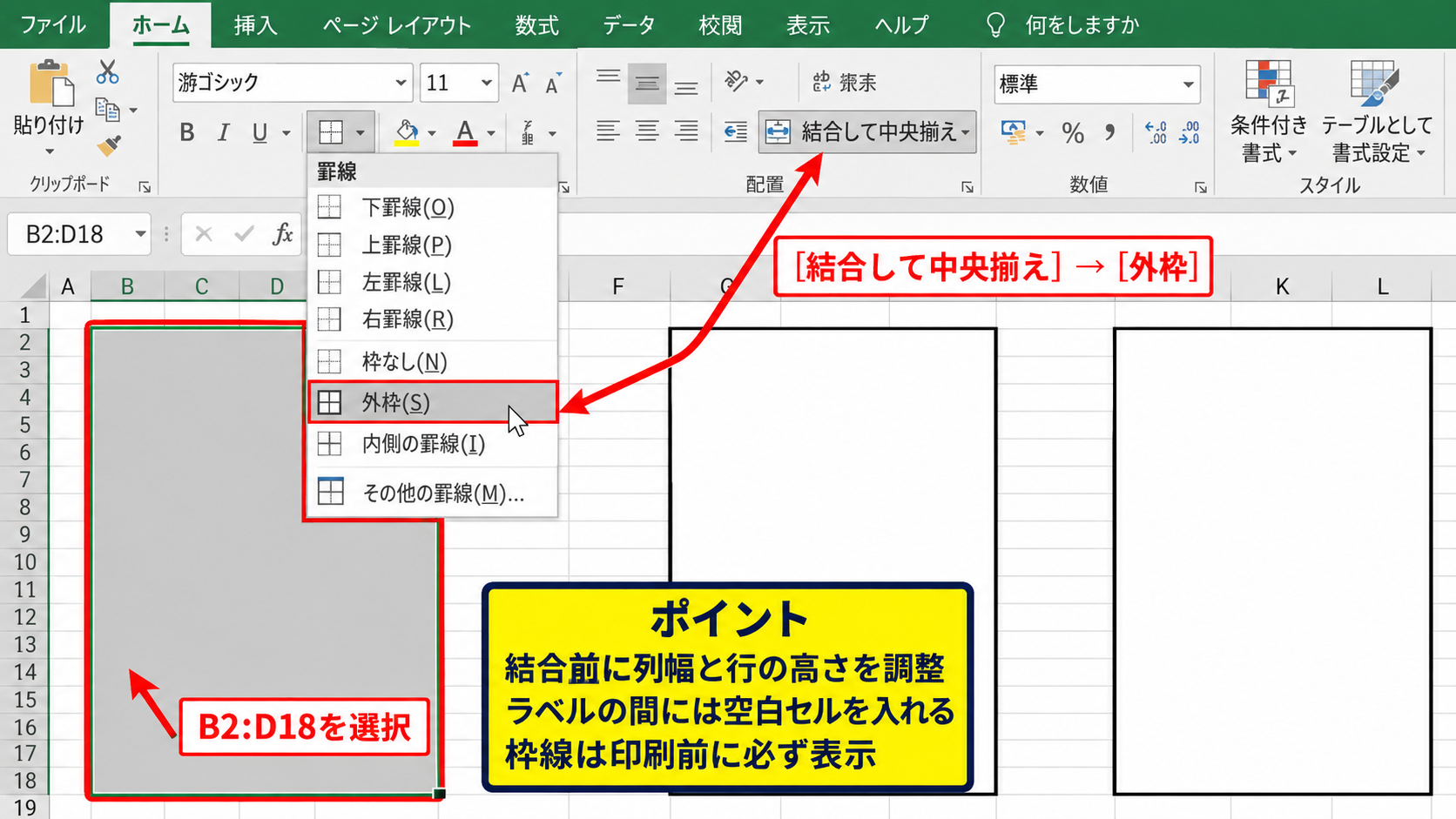Viewport: 1456px width, 819px height.
Task: Click the accounting currency format icon
Action: tap(1014, 132)
